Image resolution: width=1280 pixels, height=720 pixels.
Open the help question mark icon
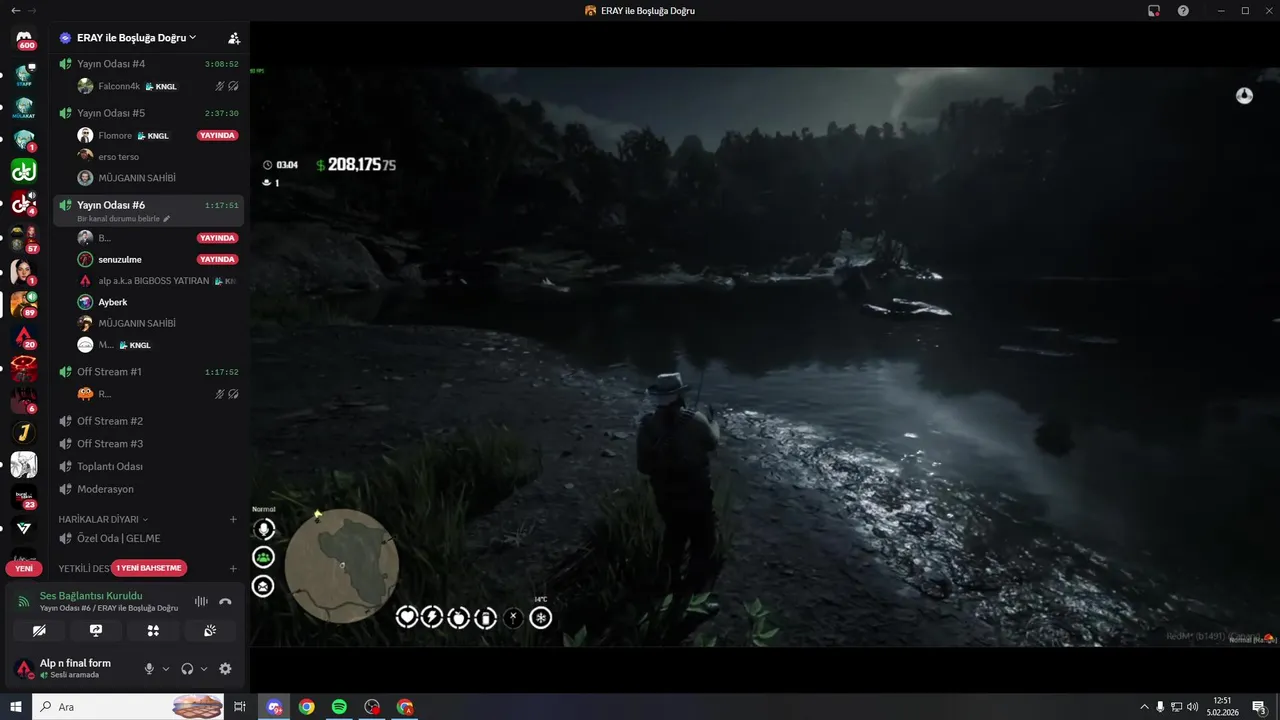1183,10
